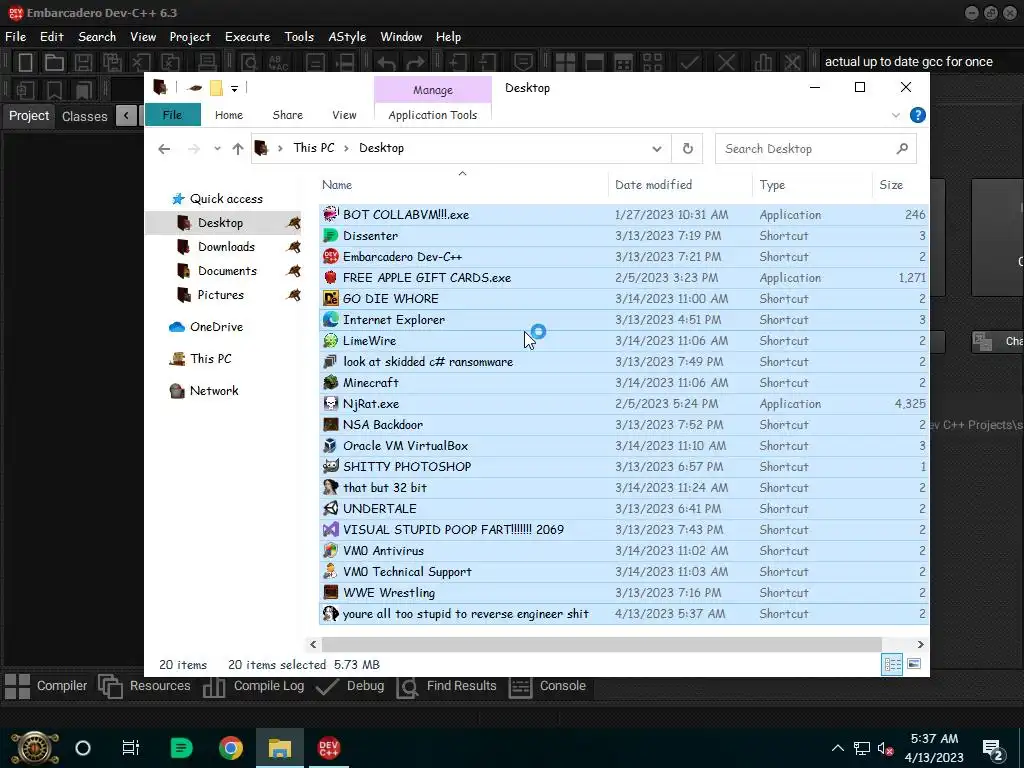Image resolution: width=1024 pixels, height=768 pixels.
Task: Select Oracle VM VirtualBox shortcut icon
Action: point(330,445)
